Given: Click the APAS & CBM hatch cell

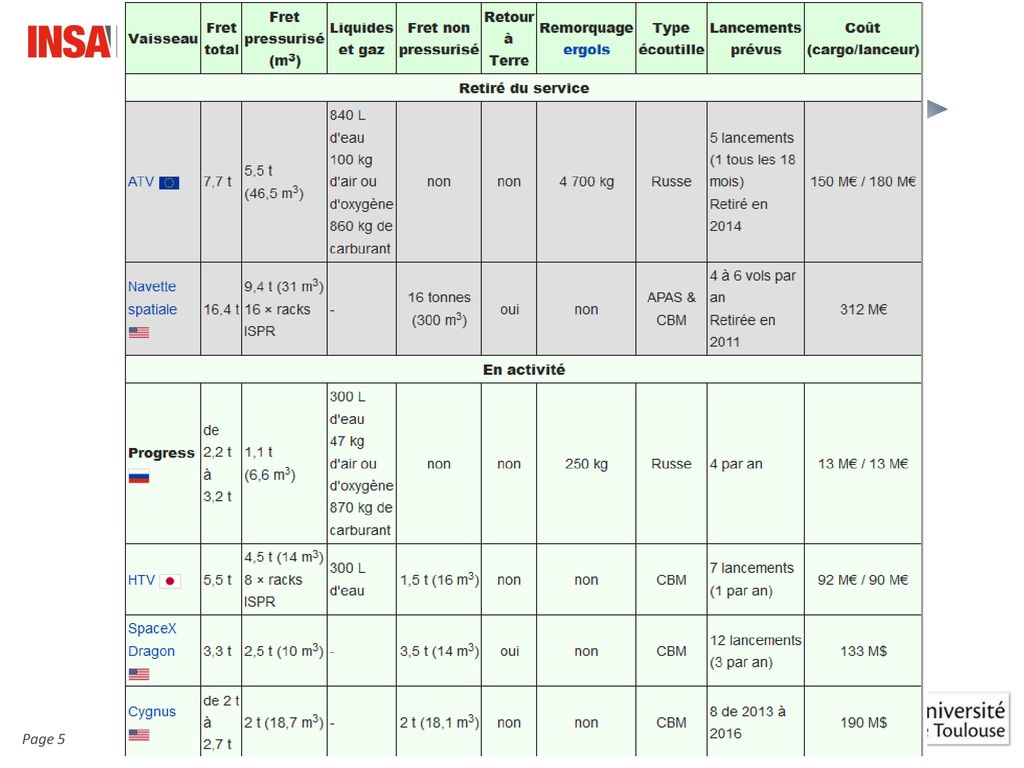Looking at the screenshot, I should 671,310.
